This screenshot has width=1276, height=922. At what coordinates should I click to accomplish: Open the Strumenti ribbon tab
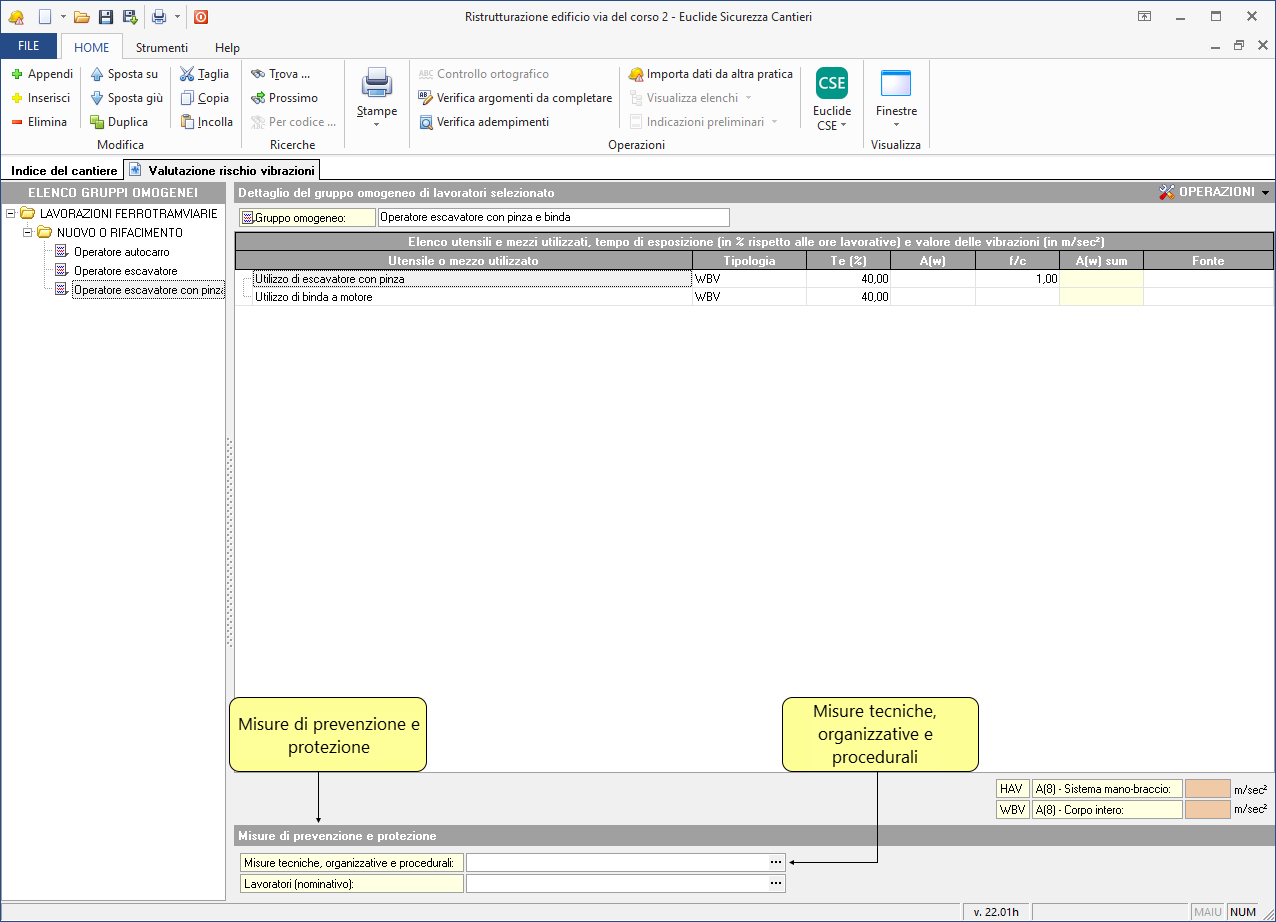pyautogui.click(x=161, y=47)
